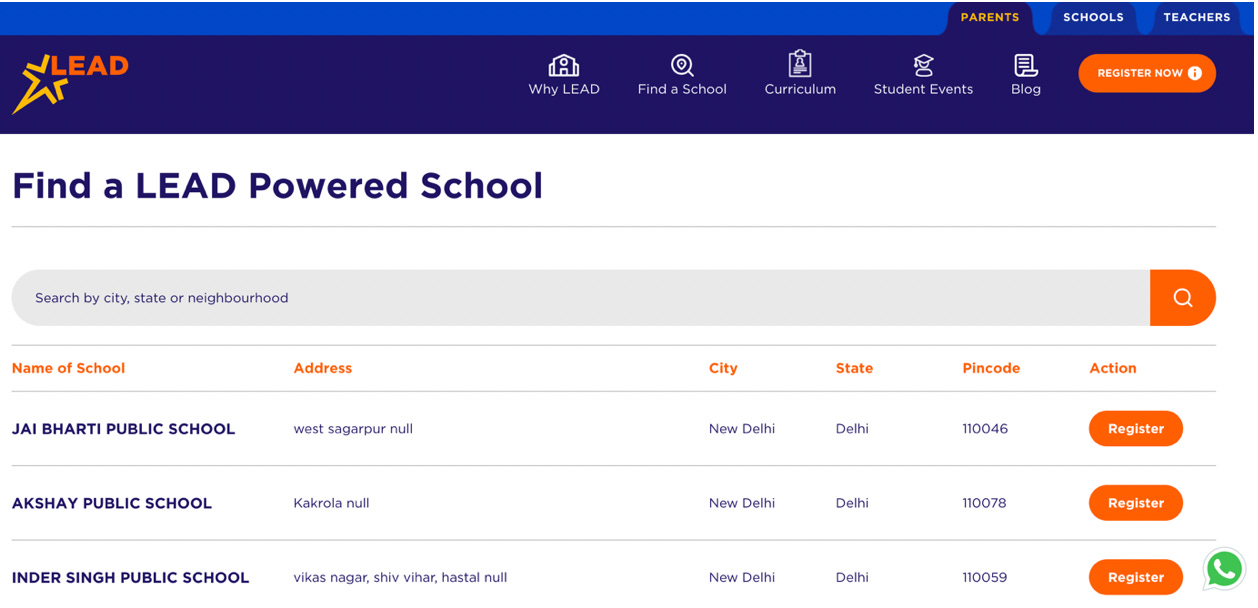Switch to the Schools tab

[1093, 18]
